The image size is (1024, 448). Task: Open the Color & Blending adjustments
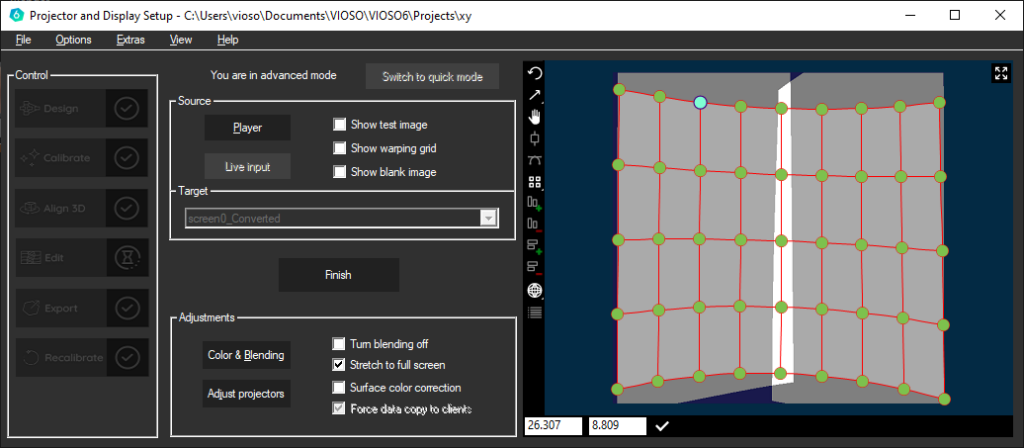[247, 354]
